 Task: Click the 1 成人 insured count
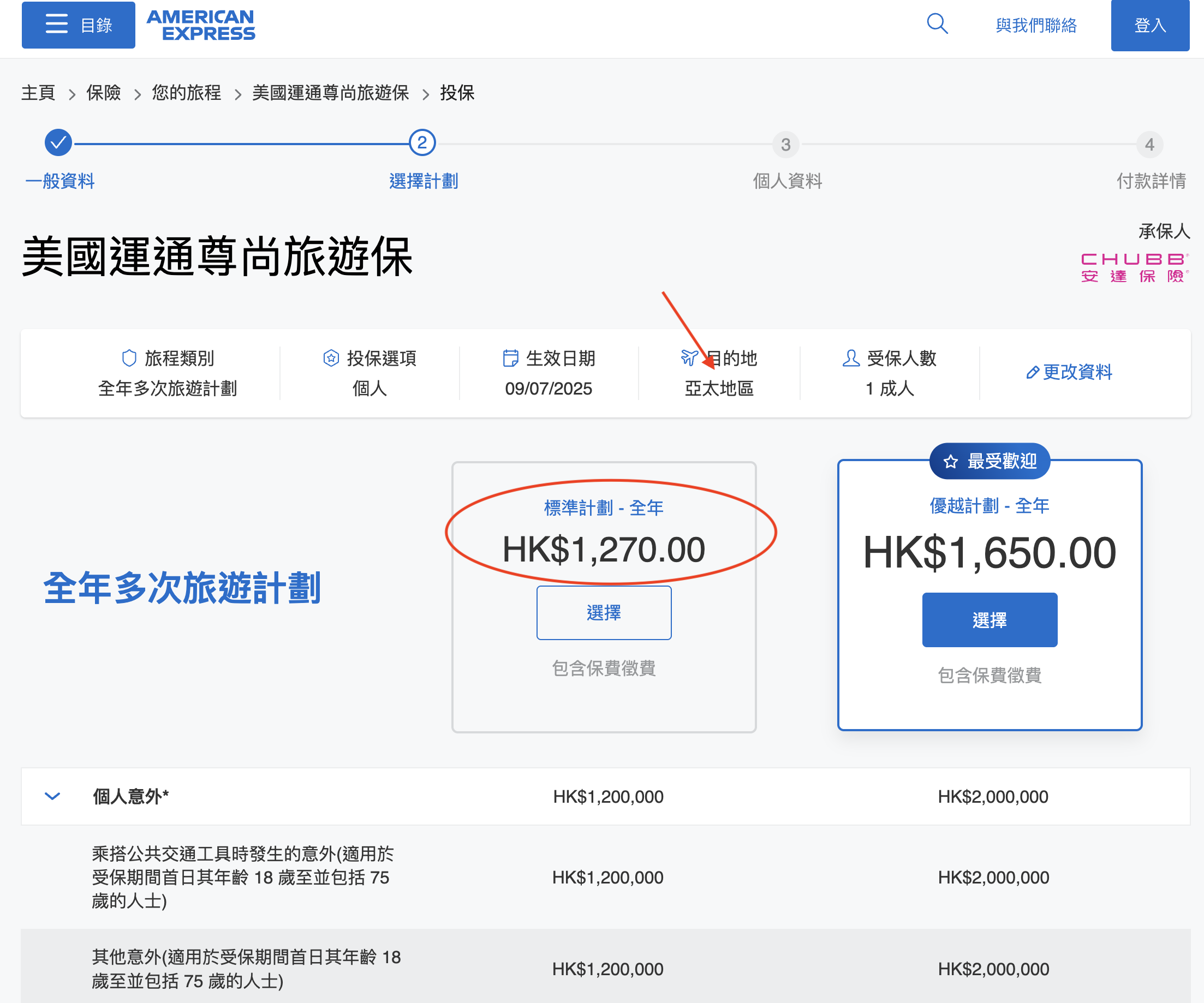890,389
